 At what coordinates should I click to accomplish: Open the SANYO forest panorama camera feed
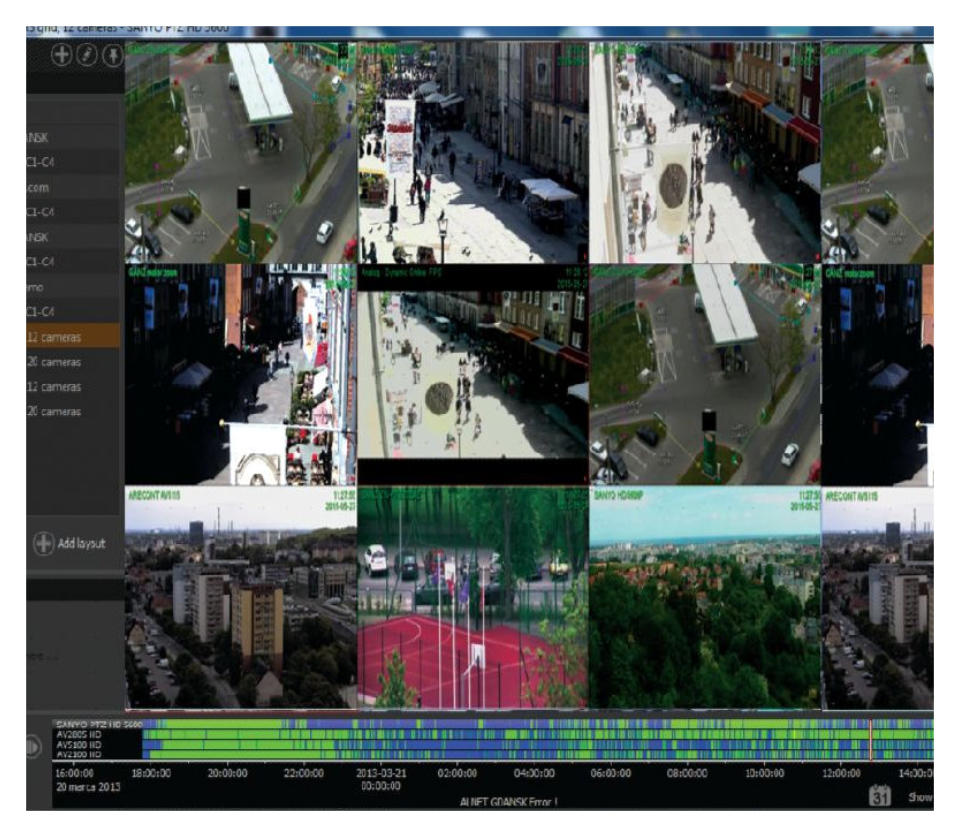(704, 596)
